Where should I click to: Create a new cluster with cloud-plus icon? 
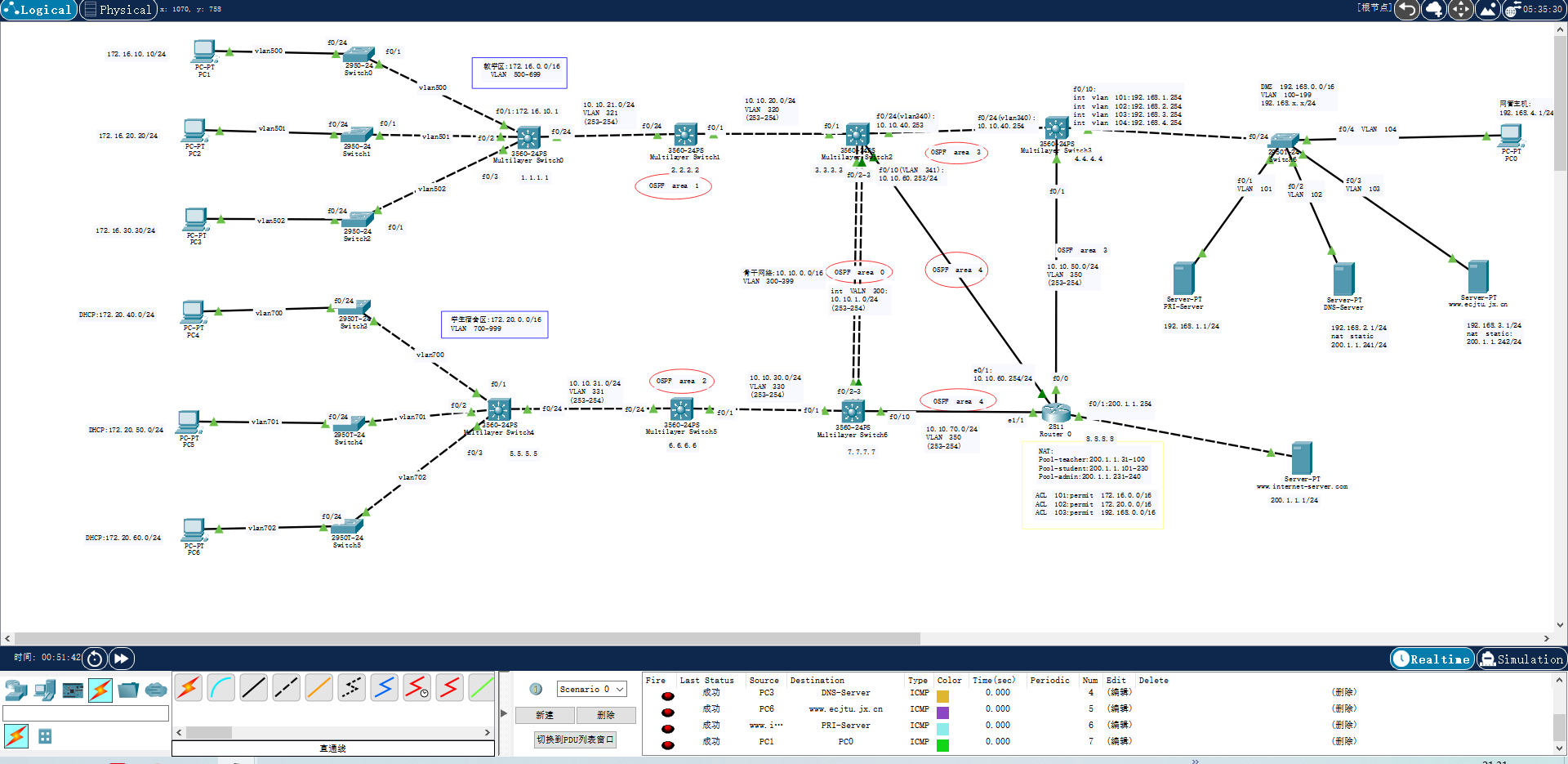coord(1434,10)
